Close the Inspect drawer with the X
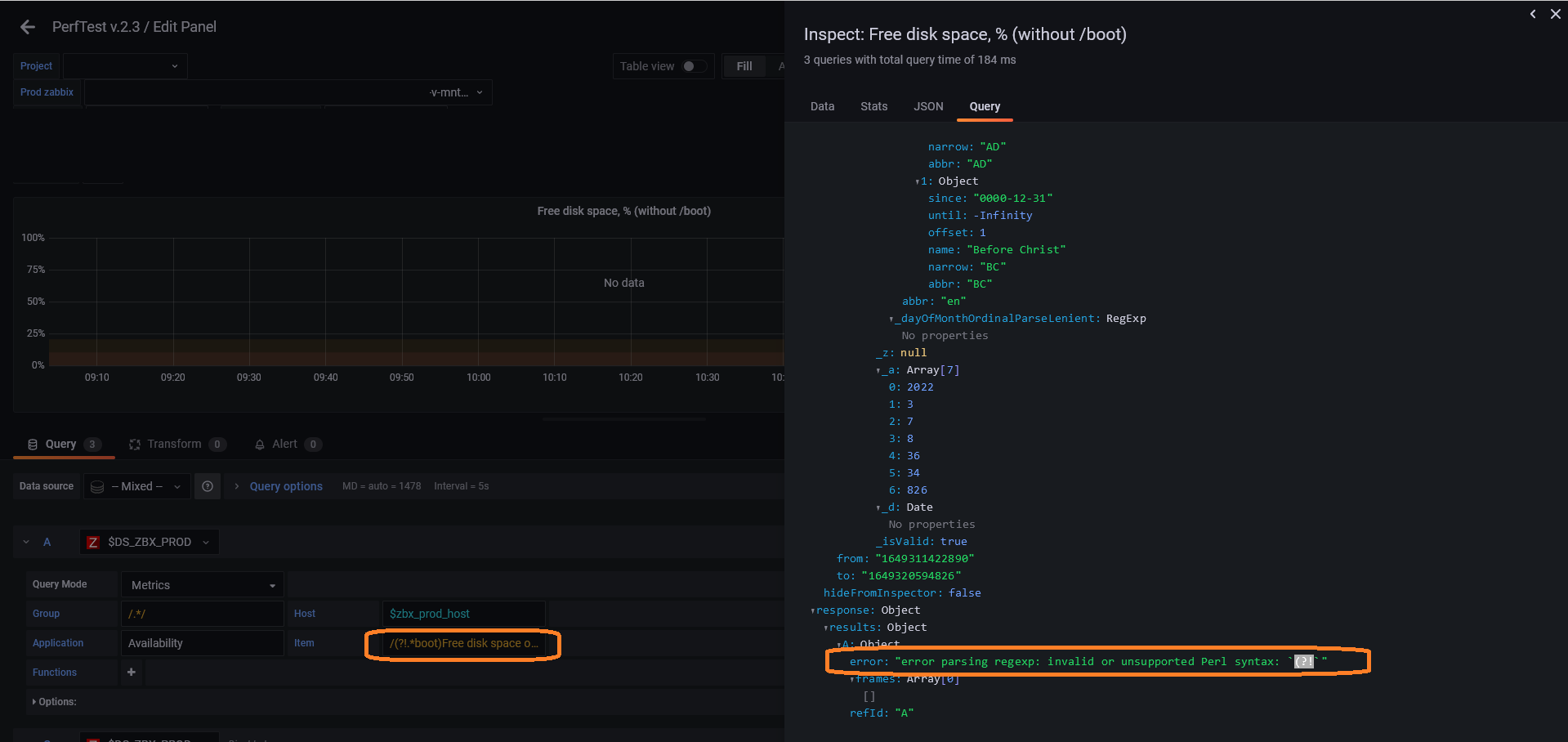 coord(1555,14)
